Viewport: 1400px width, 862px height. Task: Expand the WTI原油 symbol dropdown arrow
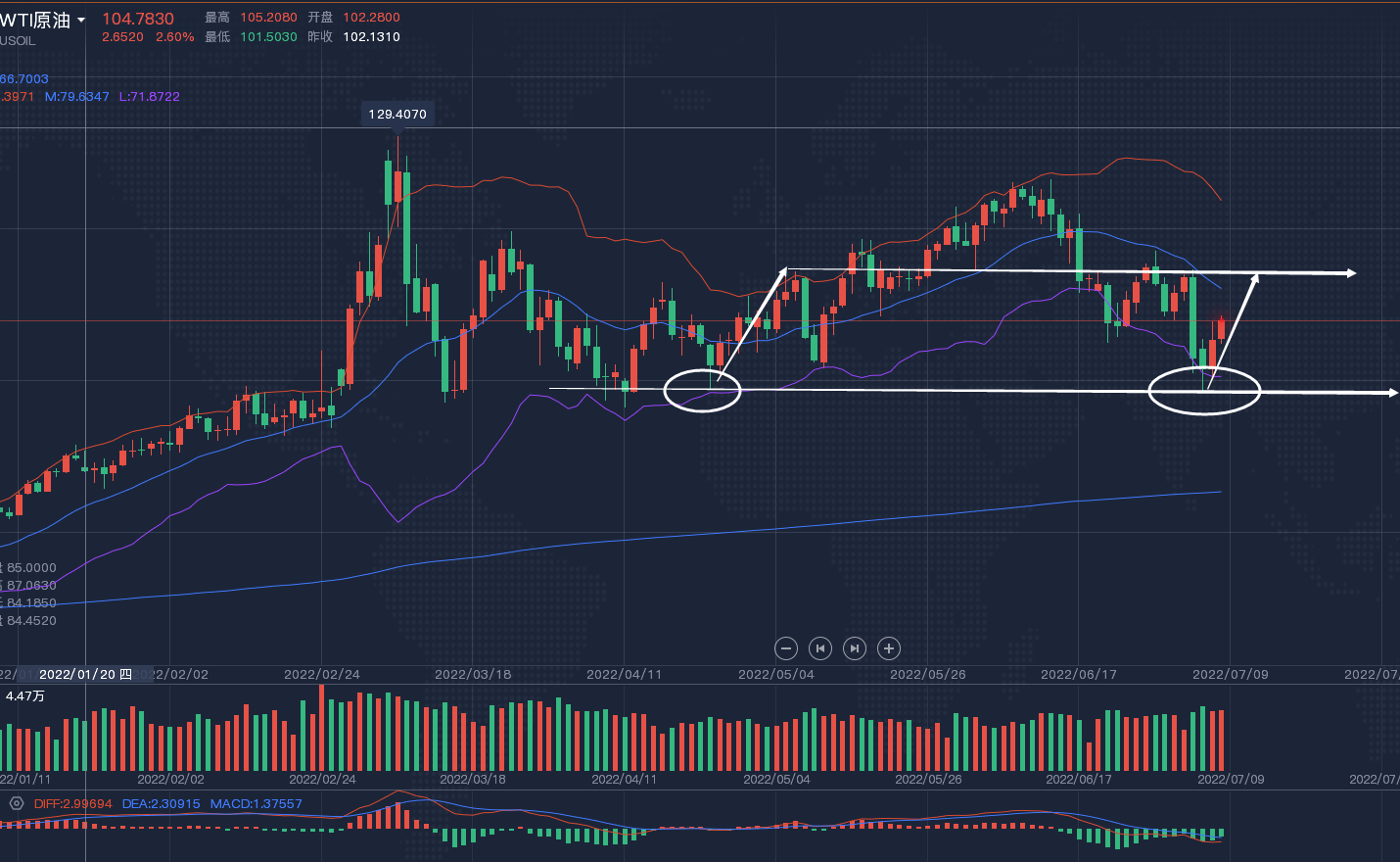[x=81, y=21]
